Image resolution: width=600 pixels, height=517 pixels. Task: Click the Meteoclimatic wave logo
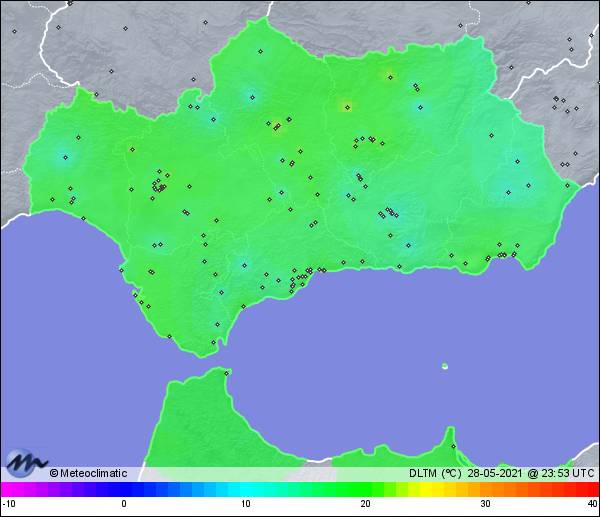pyautogui.click(x=25, y=463)
